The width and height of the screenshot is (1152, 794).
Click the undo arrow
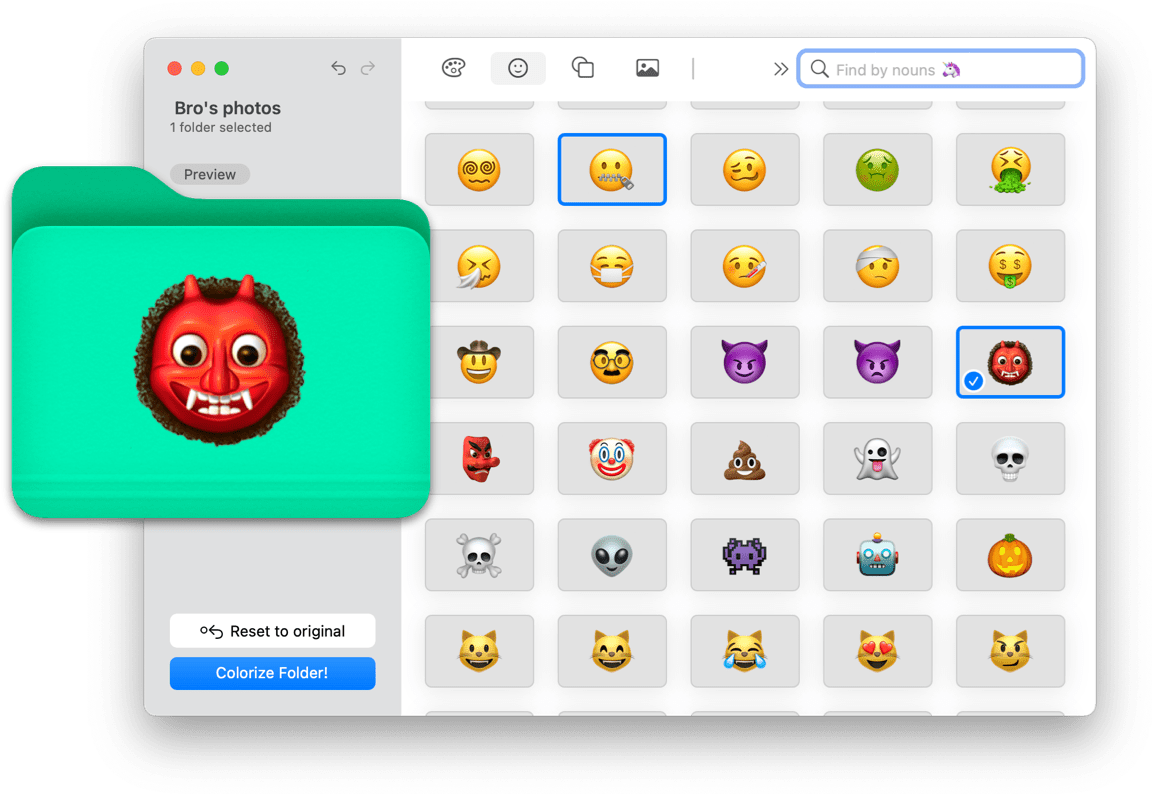pos(338,68)
